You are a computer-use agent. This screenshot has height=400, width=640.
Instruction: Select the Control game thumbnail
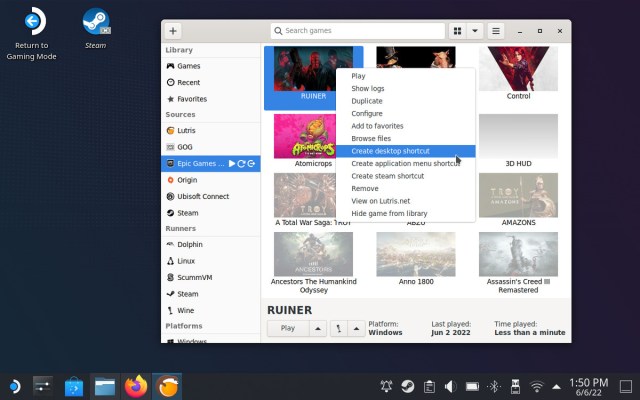(518, 69)
